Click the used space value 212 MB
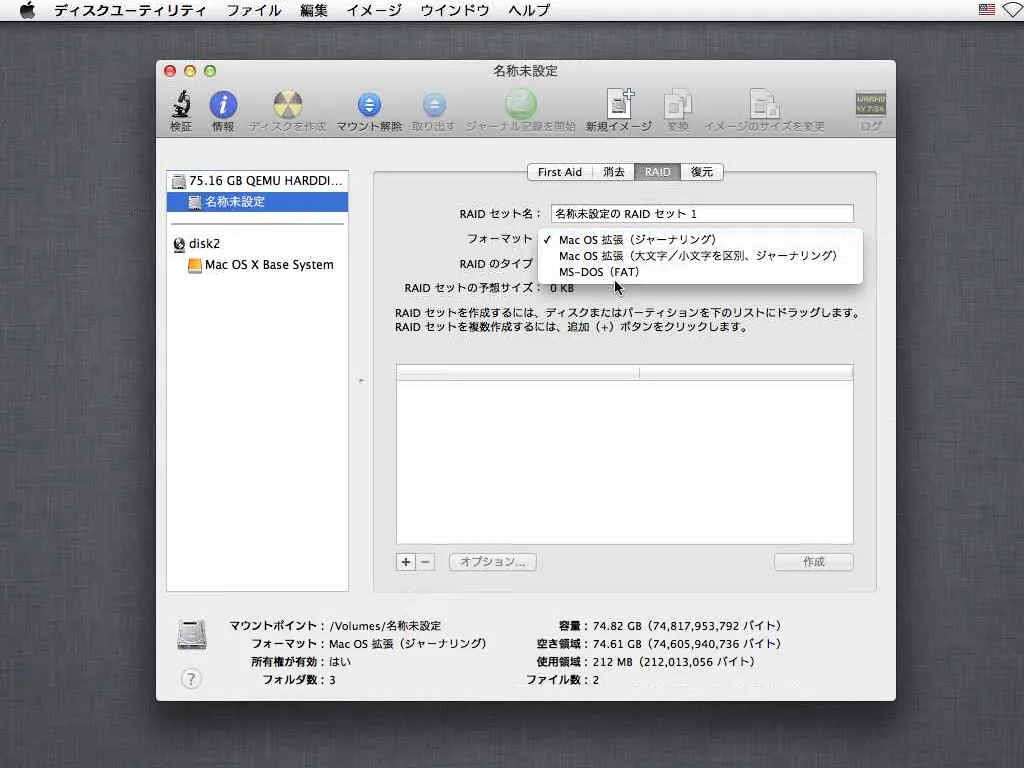The width and height of the screenshot is (1024, 768). (613, 662)
